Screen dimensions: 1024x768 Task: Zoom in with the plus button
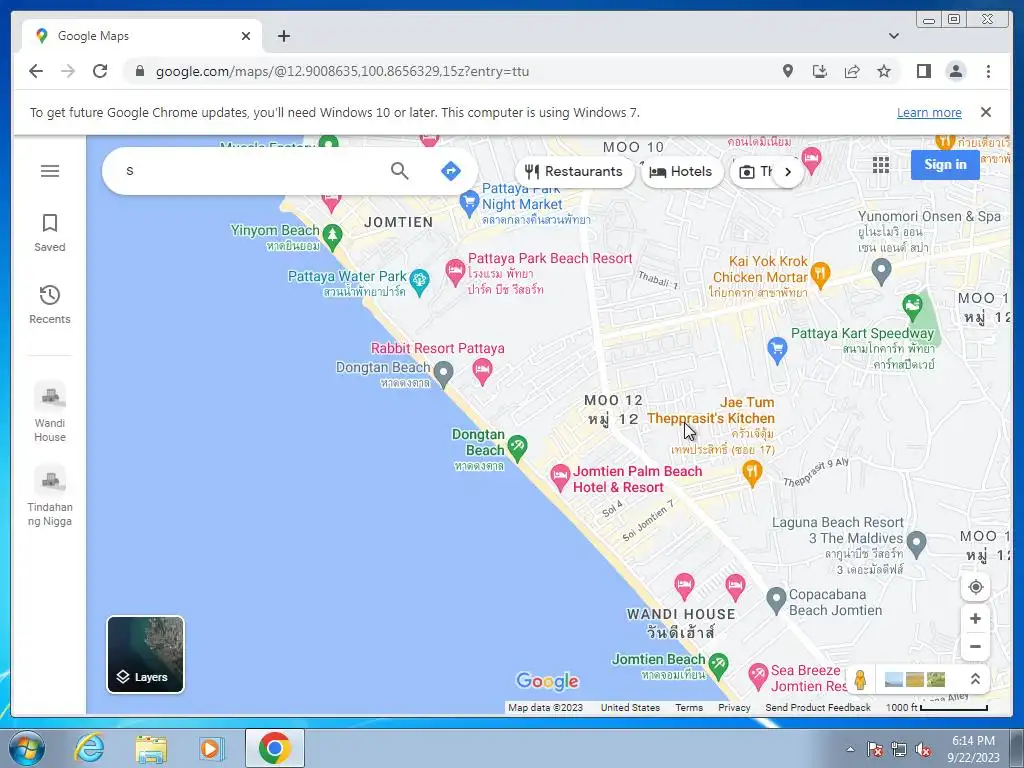976,618
